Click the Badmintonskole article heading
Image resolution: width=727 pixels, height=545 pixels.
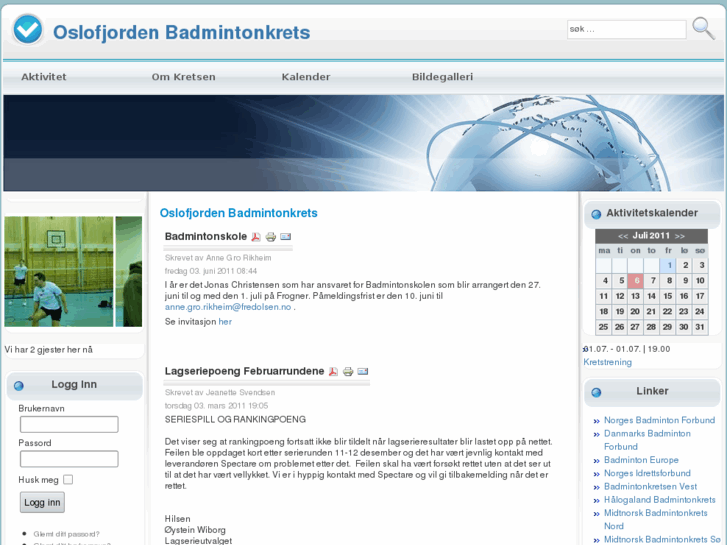(206, 237)
